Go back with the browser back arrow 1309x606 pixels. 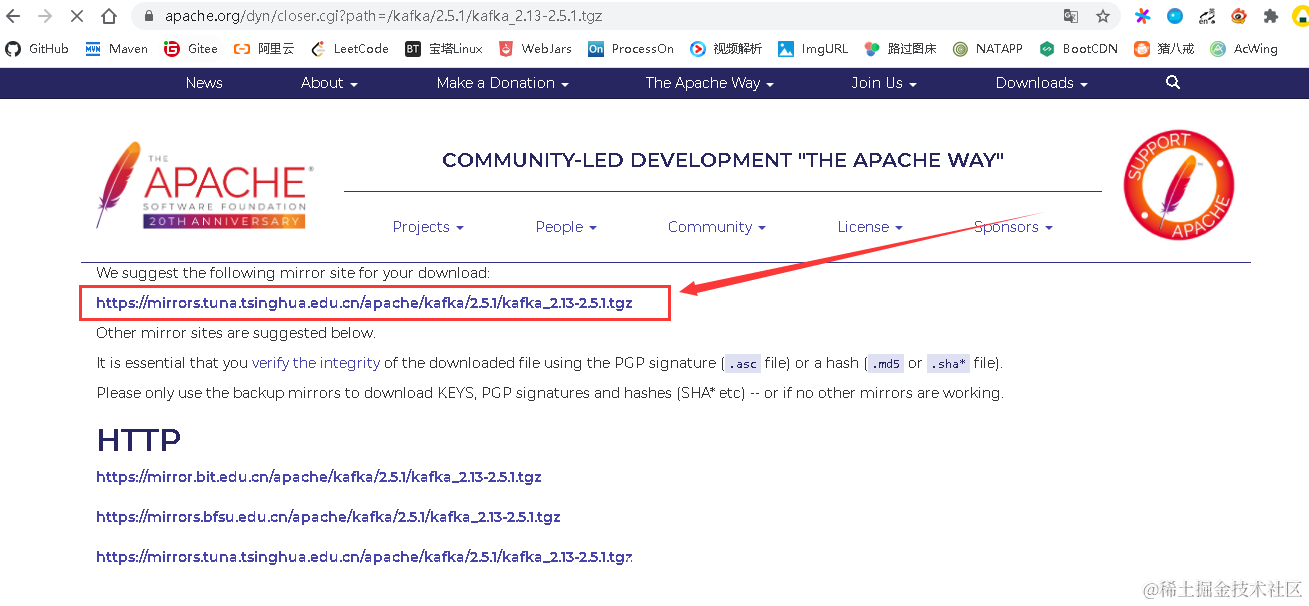coord(13,16)
